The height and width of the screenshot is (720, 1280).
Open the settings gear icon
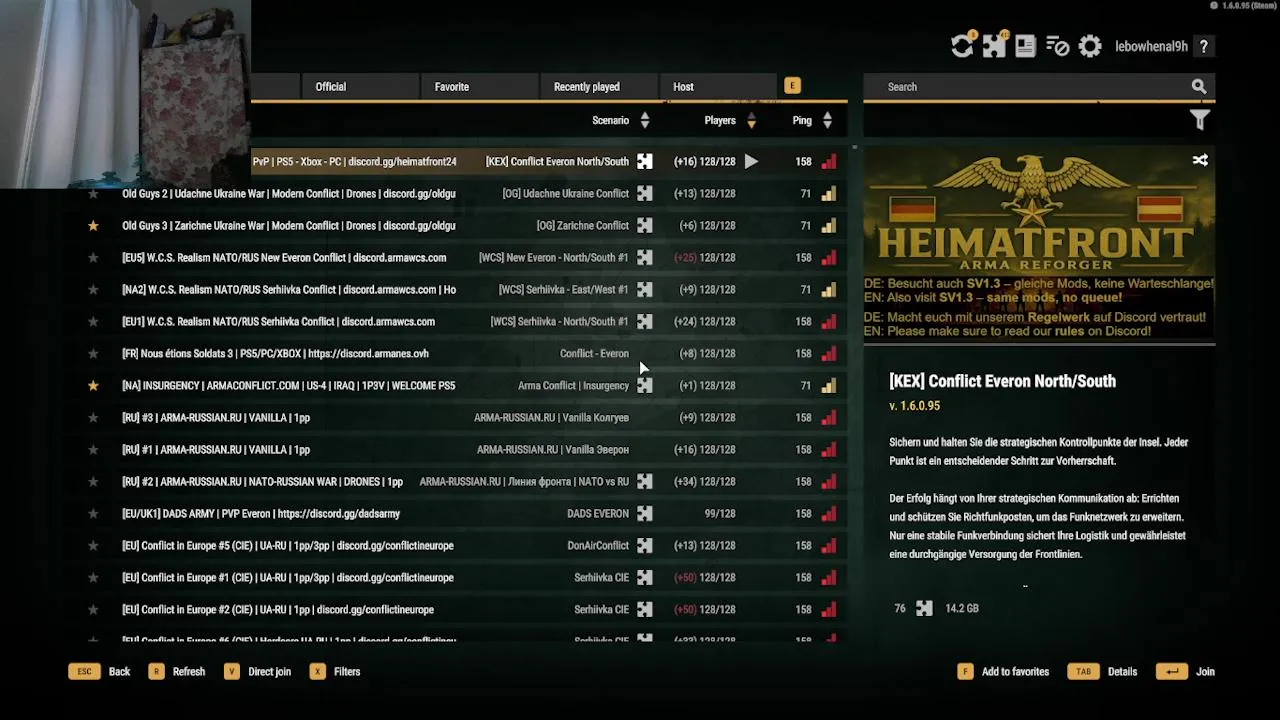coord(1090,46)
